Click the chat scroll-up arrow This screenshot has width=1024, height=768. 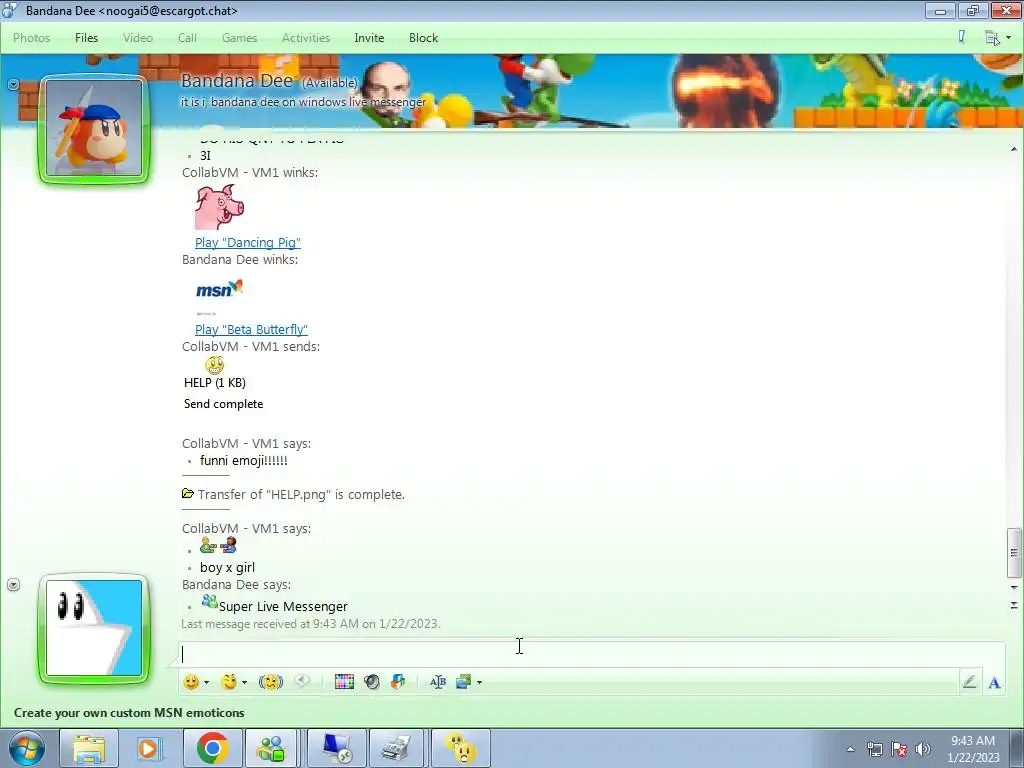point(1014,150)
